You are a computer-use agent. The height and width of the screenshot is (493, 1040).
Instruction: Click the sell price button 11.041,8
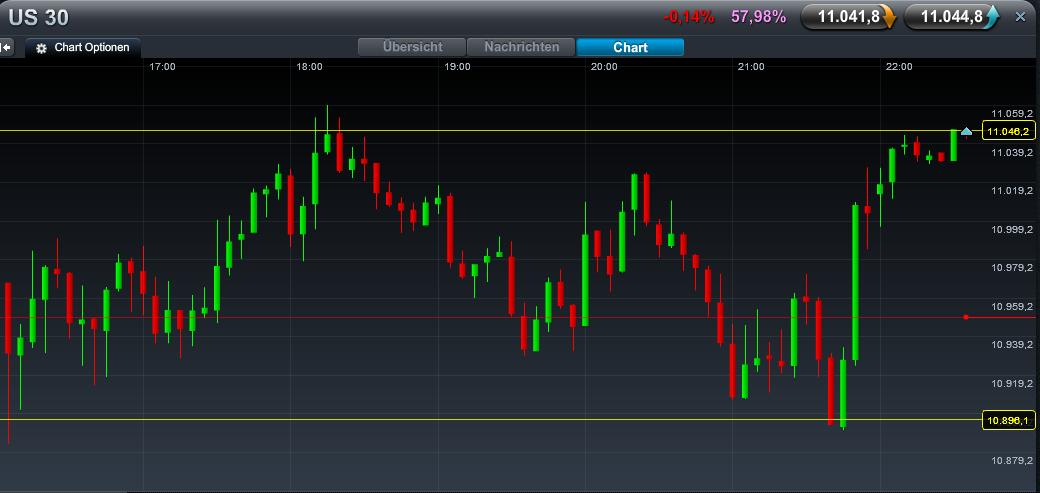(x=848, y=17)
